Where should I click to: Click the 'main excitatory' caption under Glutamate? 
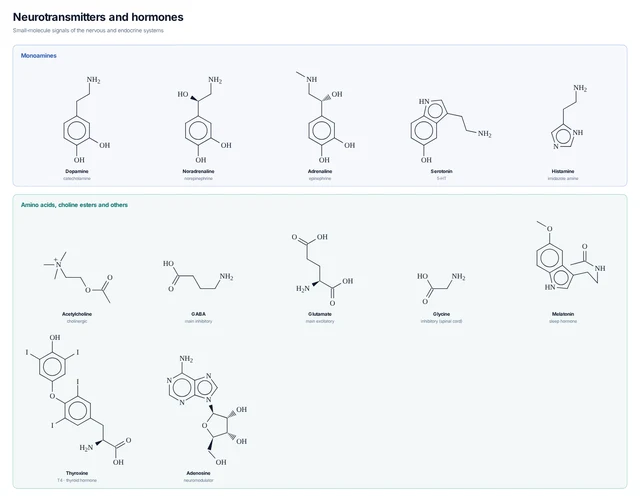[320, 322]
